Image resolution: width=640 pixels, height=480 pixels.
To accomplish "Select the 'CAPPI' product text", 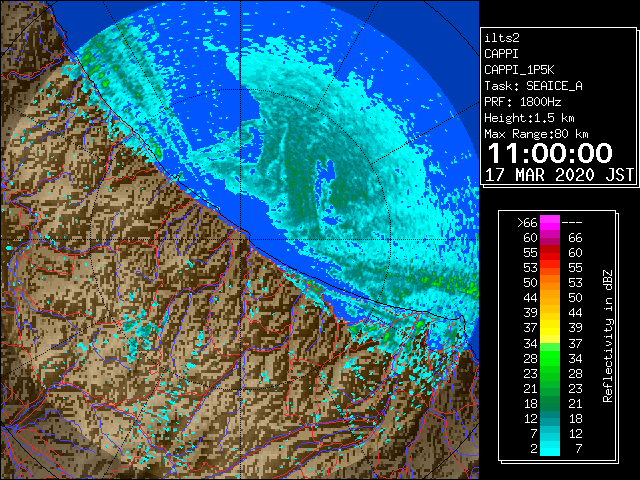I will point(501,54).
